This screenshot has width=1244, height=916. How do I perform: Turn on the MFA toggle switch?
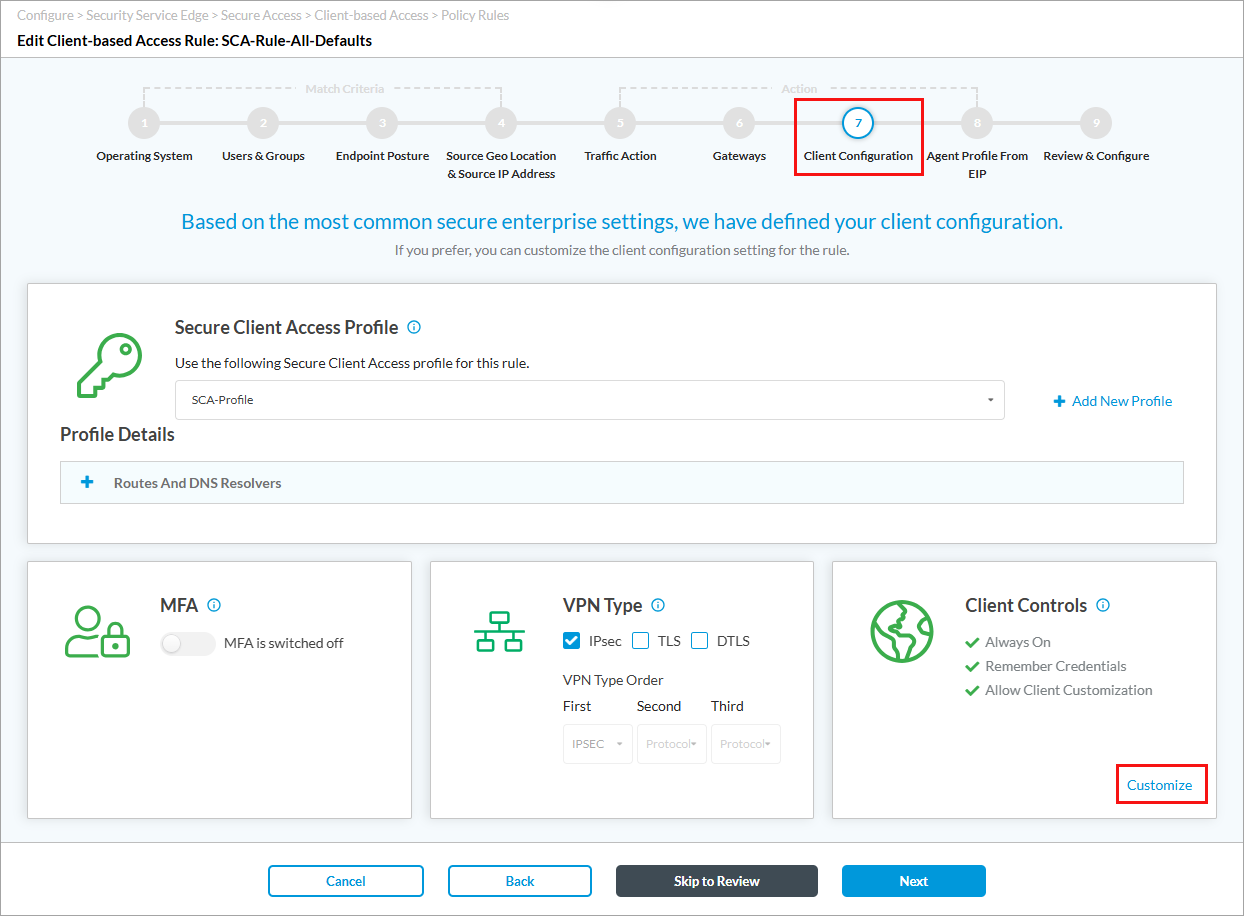pos(188,644)
